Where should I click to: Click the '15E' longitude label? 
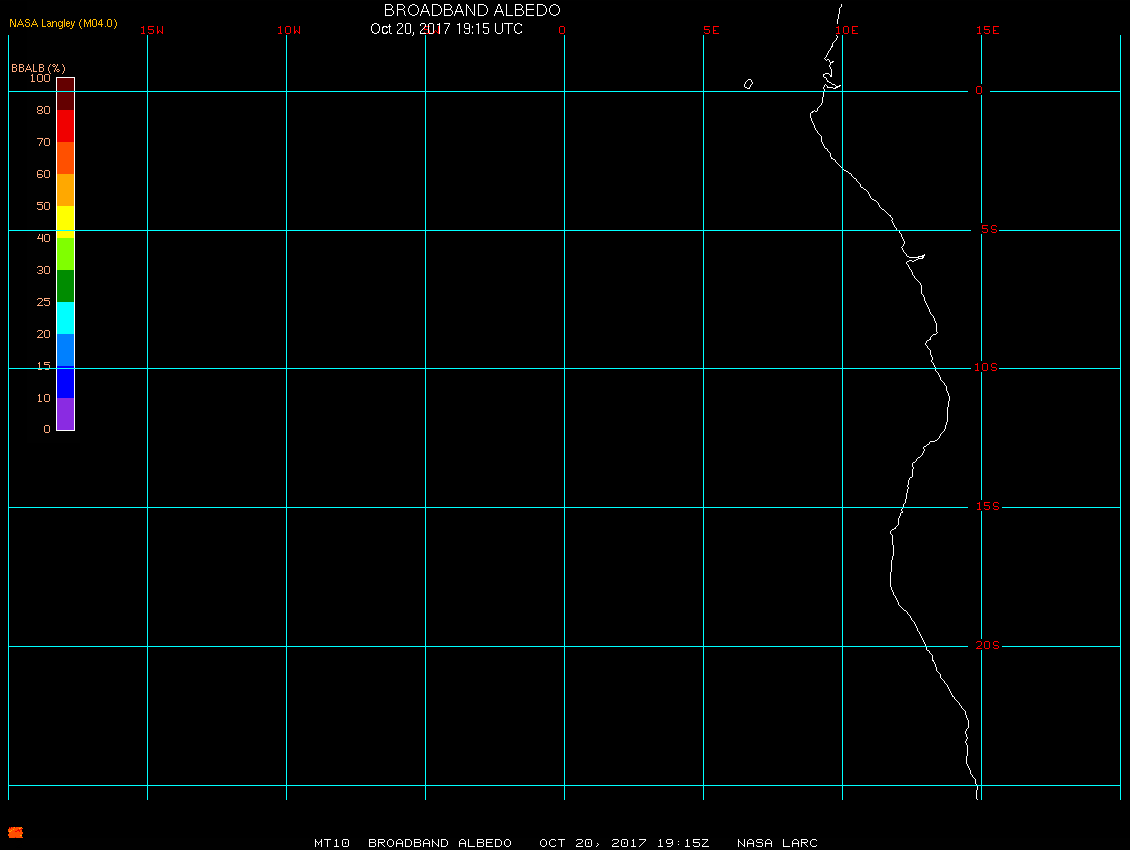pos(988,30)
